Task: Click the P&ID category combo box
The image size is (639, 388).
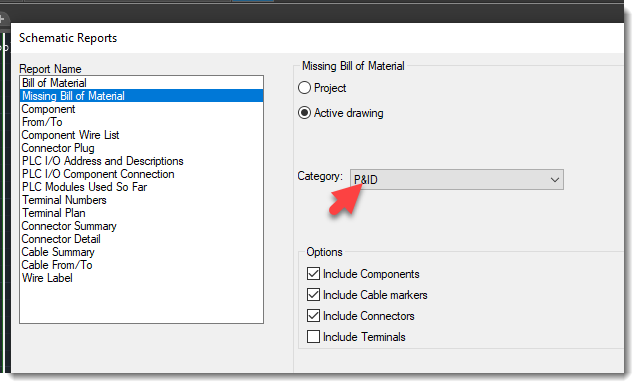Action: (456, 180)
